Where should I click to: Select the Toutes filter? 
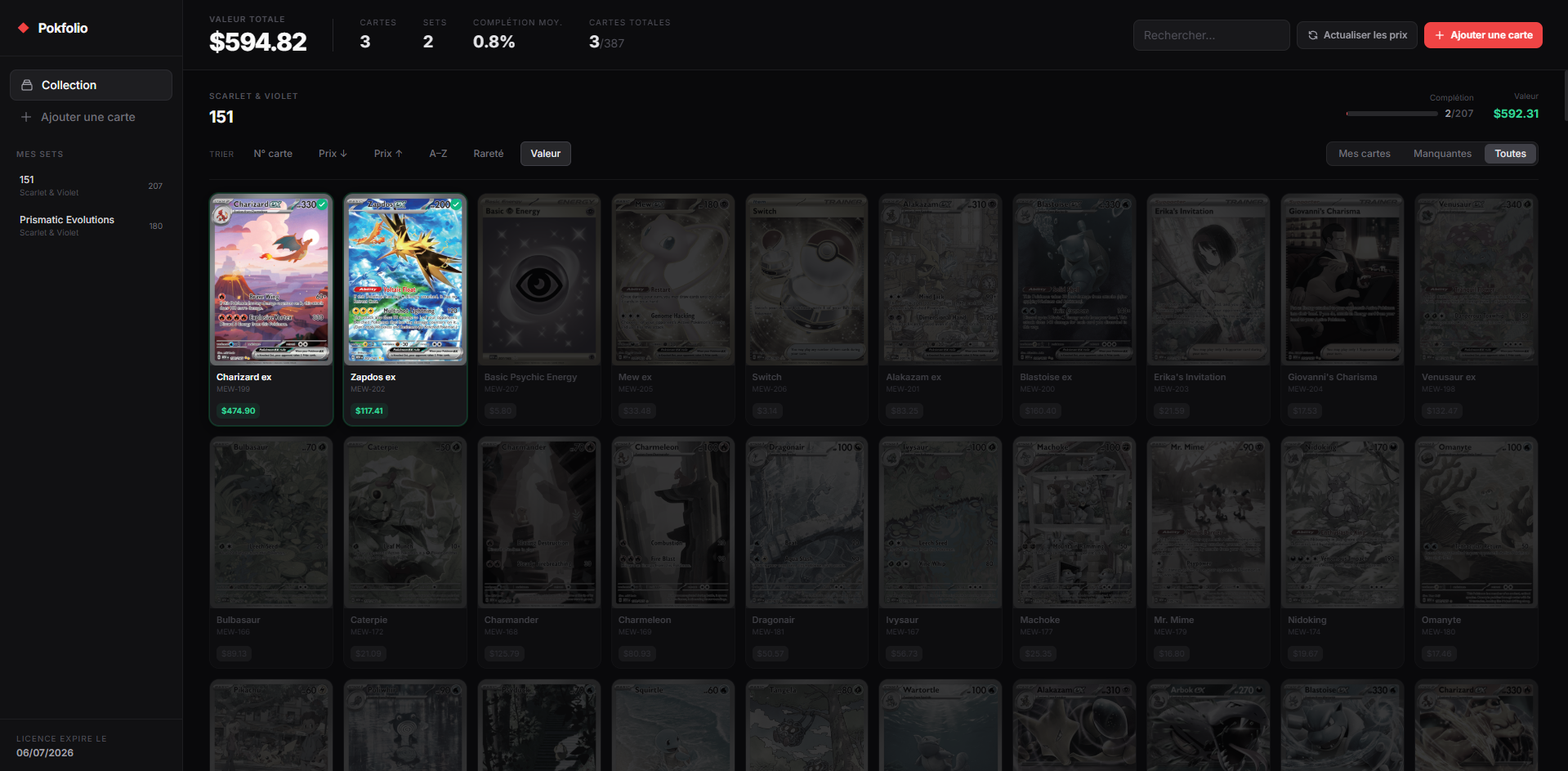[1510, 154]
